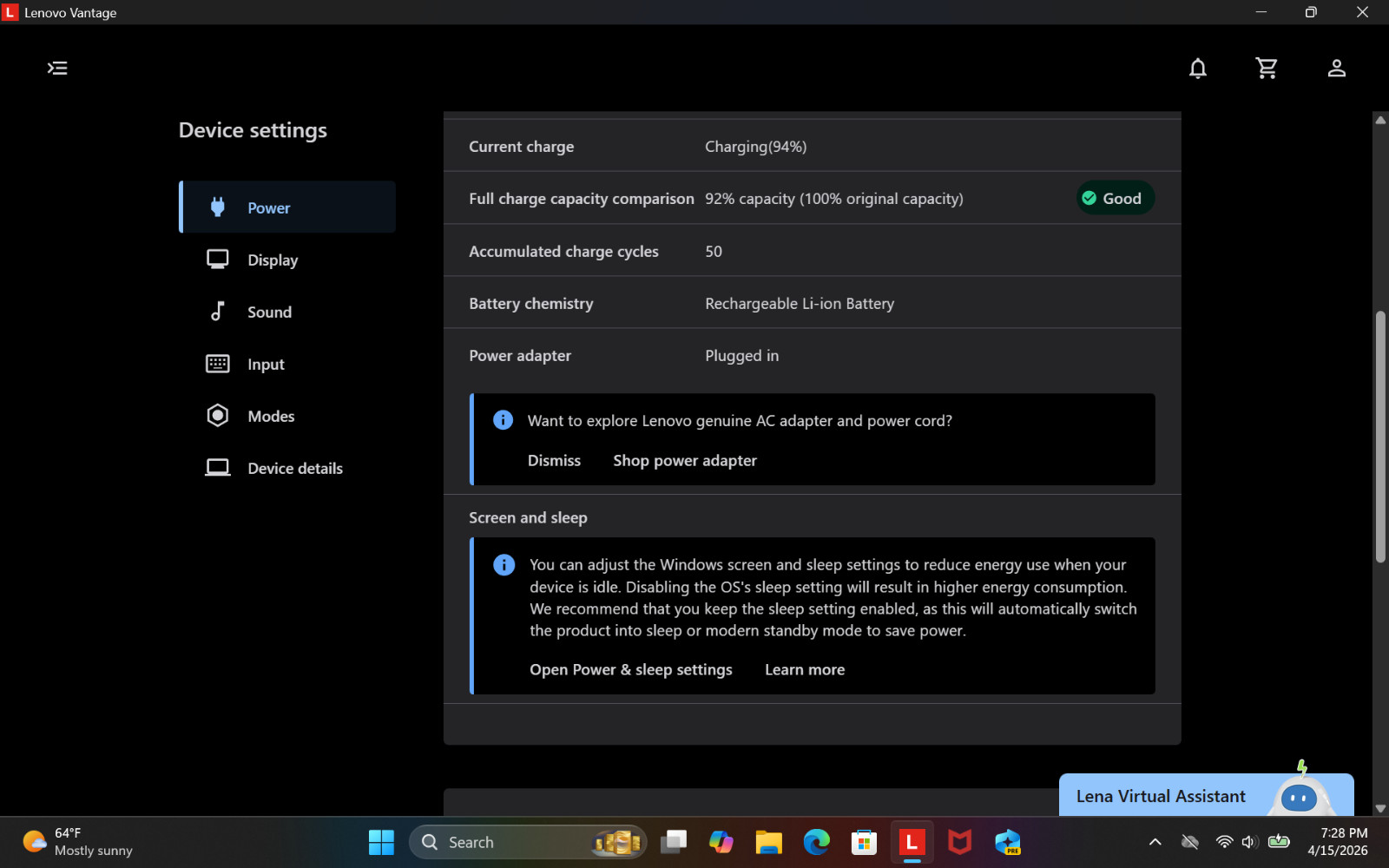Screen dimensions: 1389x868
Task: Click the Screen and sleep heading
Action: [x=528, y=517]
